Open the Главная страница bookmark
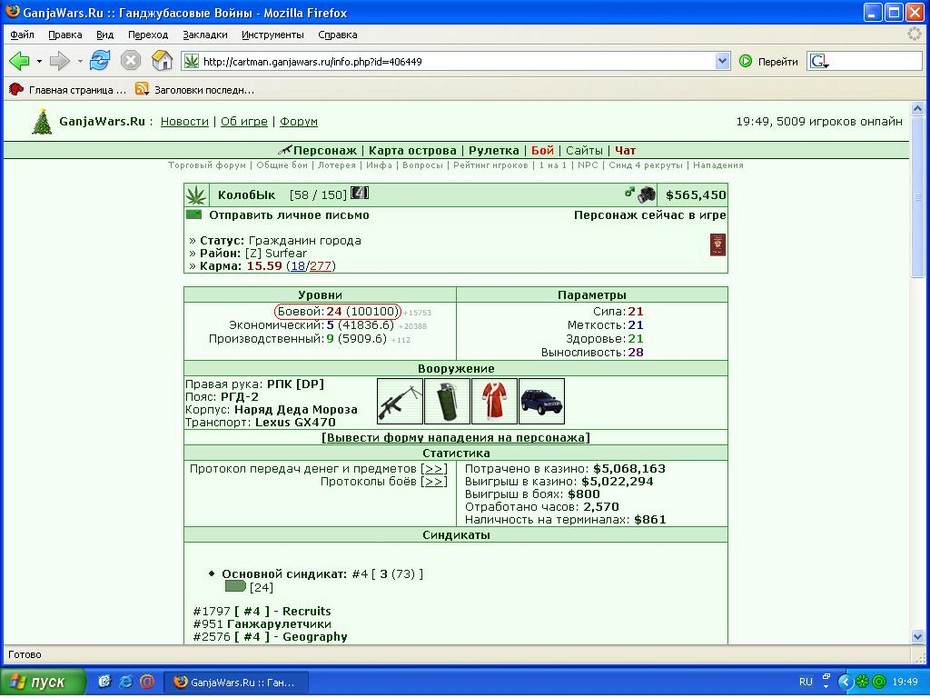Screen dimensions: 930x698 (x=68, y=90)
